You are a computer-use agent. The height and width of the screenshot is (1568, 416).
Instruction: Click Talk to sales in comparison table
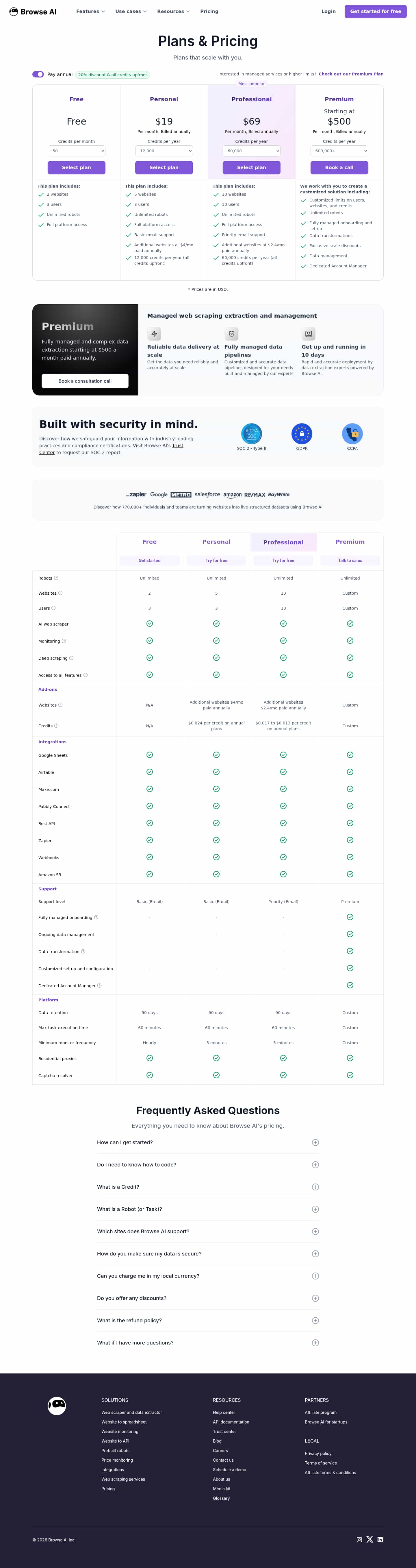click(350, 561)
